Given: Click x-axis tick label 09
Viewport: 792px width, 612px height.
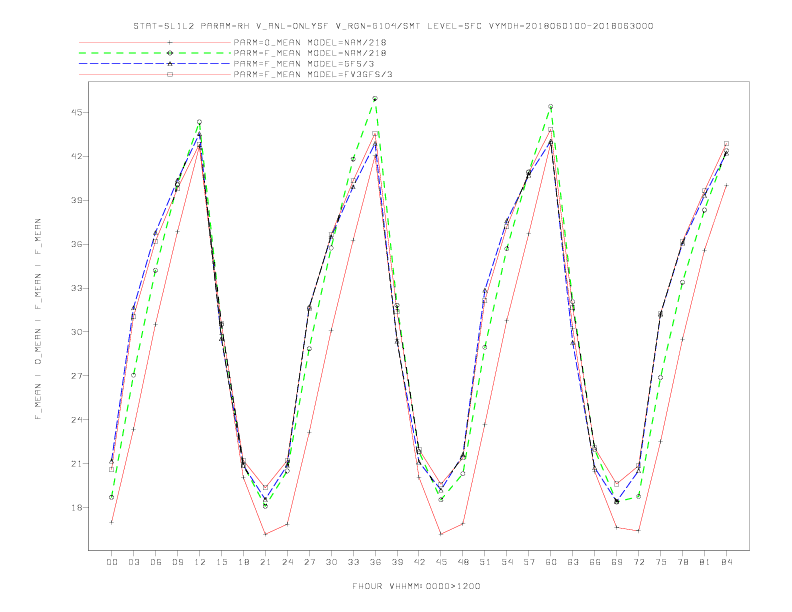Looking at the screenshot, I should point(177,562).
